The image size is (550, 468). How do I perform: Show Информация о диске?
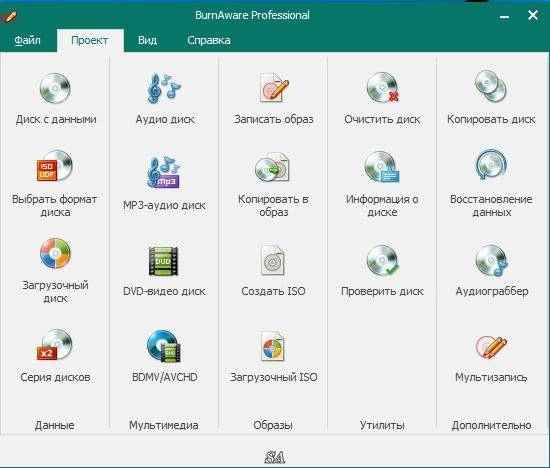tap(382, 184)
